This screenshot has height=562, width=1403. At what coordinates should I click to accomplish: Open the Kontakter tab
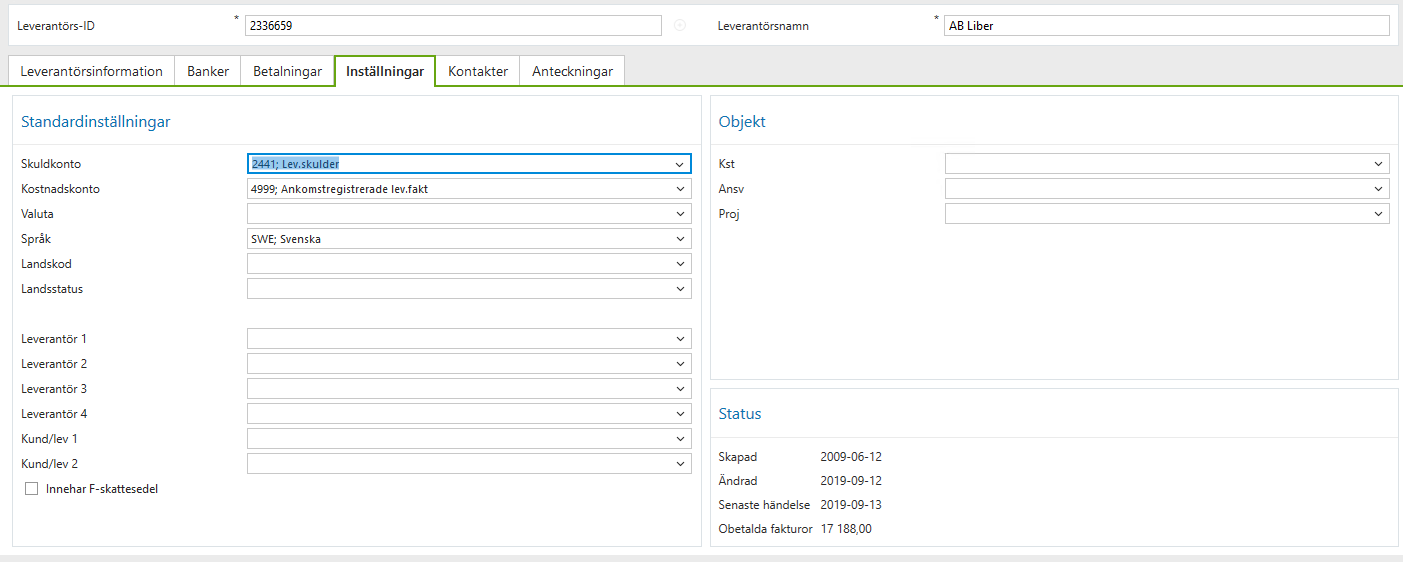478,71
